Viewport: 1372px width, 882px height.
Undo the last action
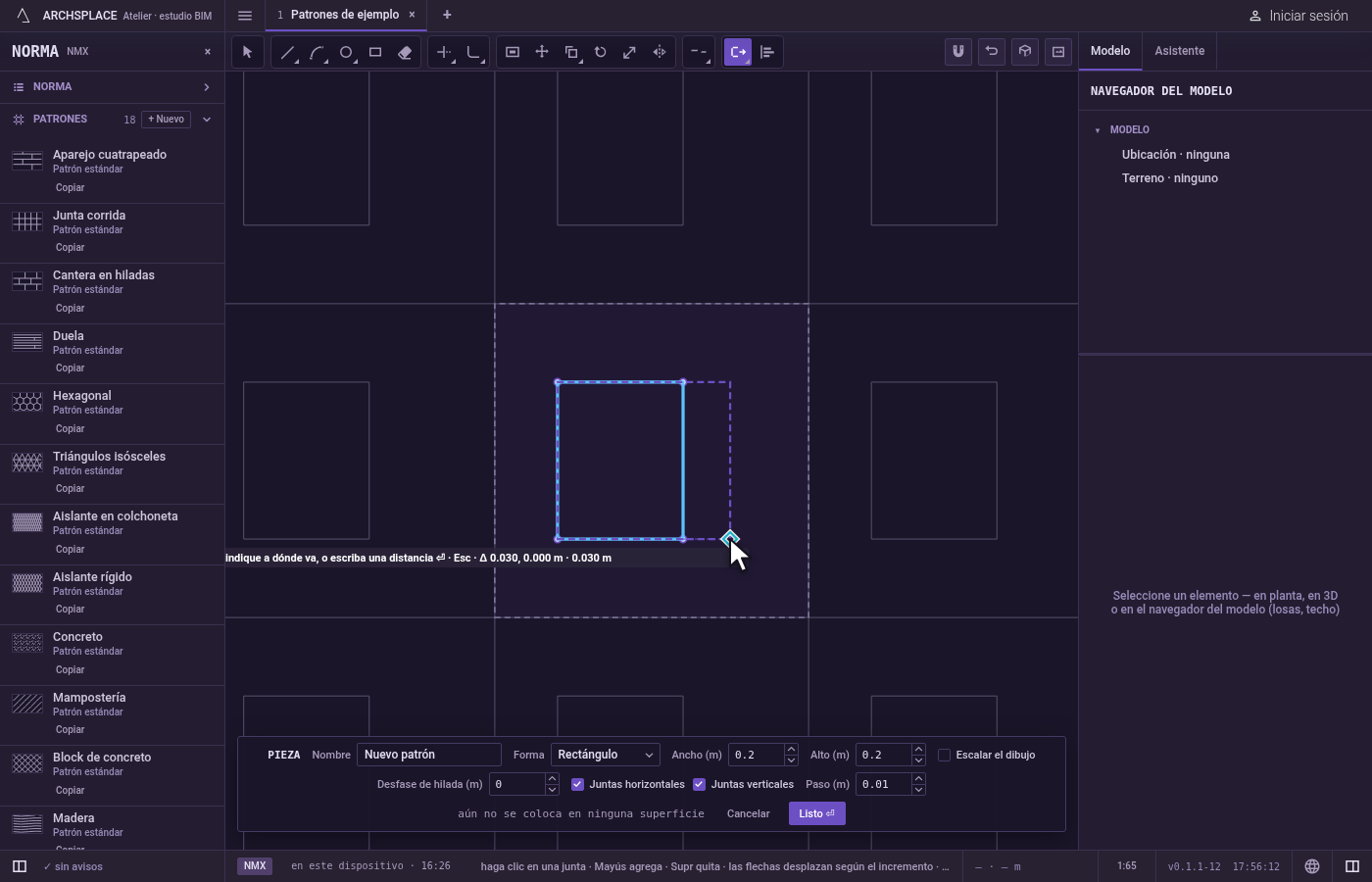pyautogui.click(x=992, y=52)
